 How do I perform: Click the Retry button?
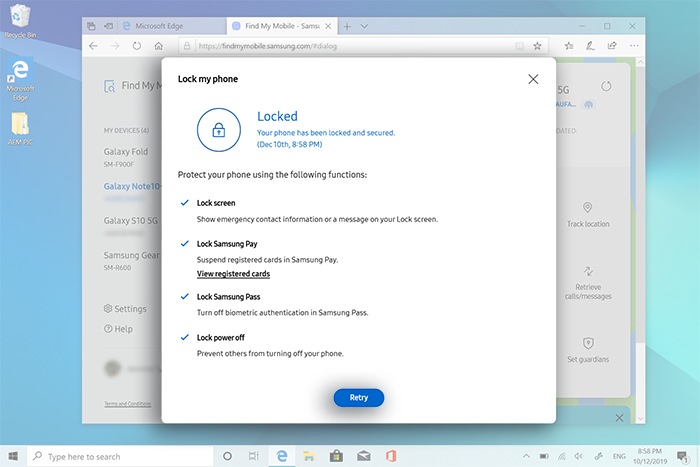(x=358, y=397)
